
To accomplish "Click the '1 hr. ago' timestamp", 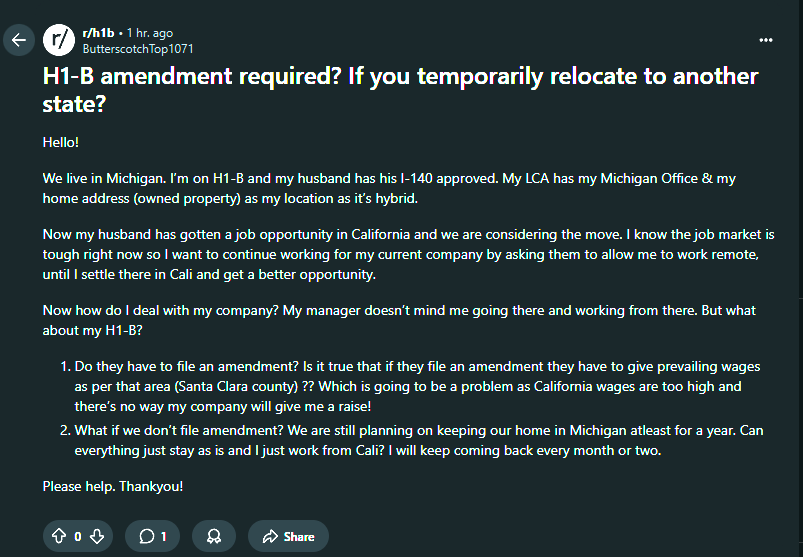I will (150, 33).
